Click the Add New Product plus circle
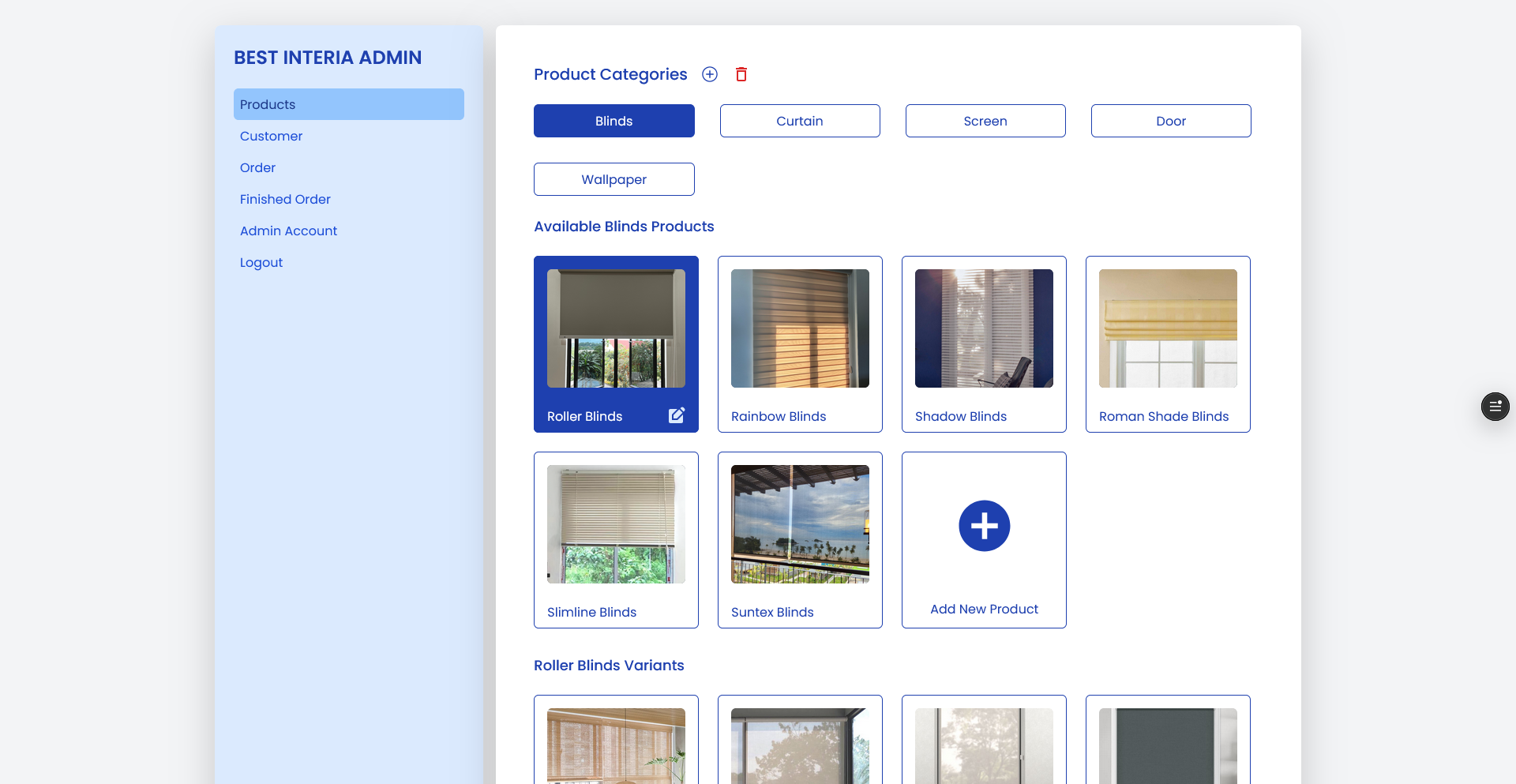Image resolution: width=1516 pixels, height=784 pixels. click(x=984, y=526)
